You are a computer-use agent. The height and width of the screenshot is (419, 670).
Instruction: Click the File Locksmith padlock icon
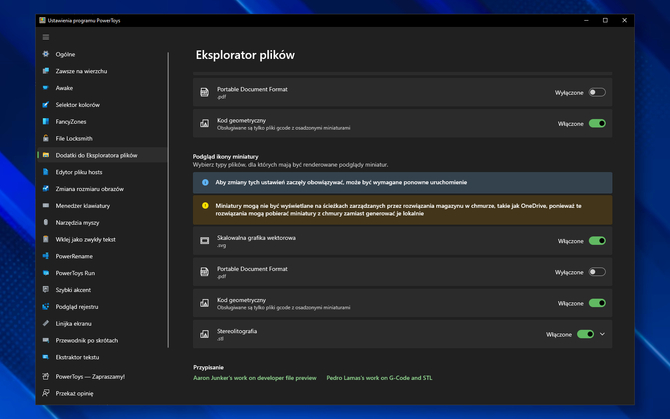tap(46, 138)
